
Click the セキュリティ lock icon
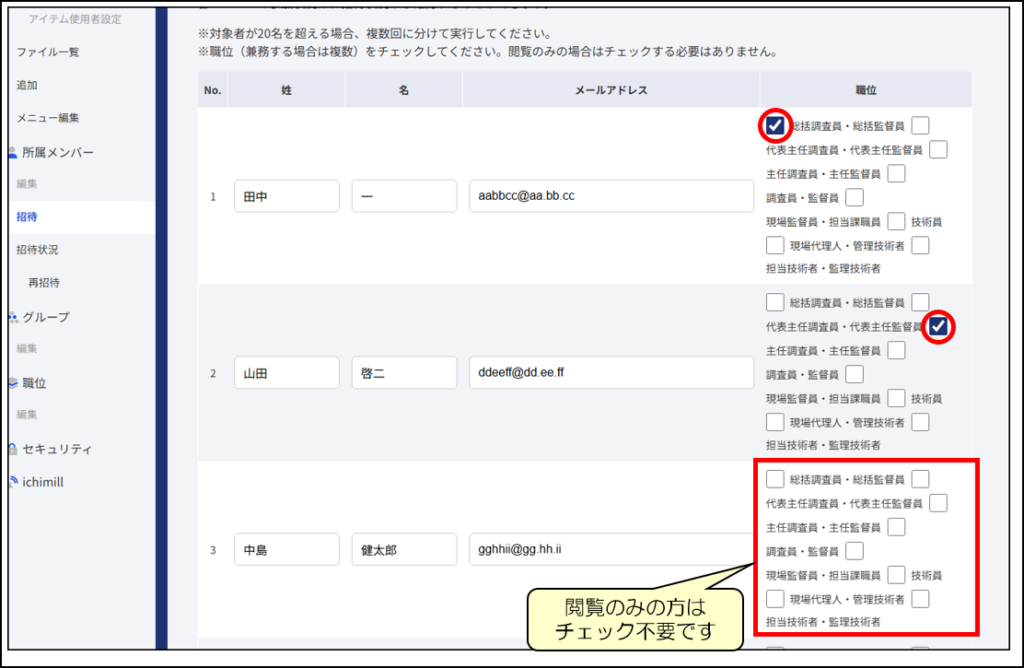point(12,449)
